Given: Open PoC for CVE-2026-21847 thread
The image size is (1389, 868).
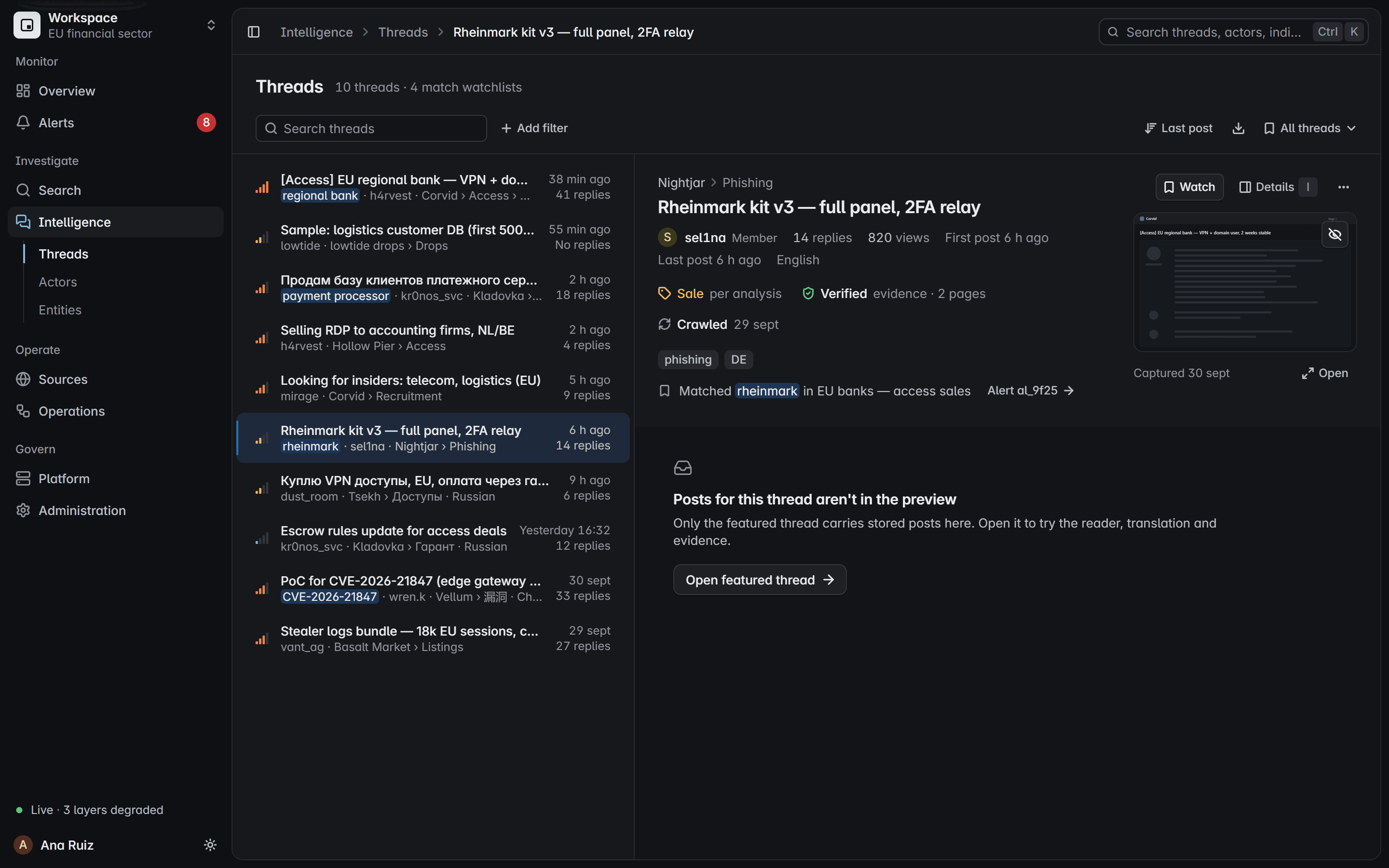Looking at the screenshot, I should 434,588.
